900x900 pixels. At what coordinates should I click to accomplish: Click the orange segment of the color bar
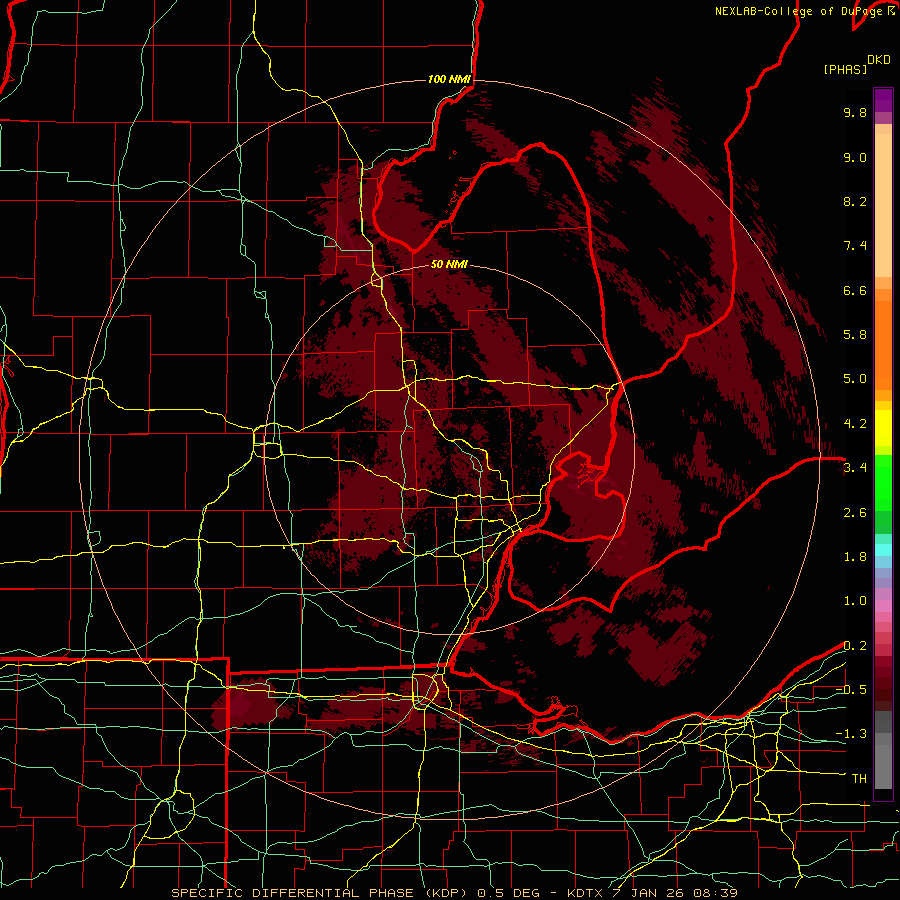(x=883, y=346)
